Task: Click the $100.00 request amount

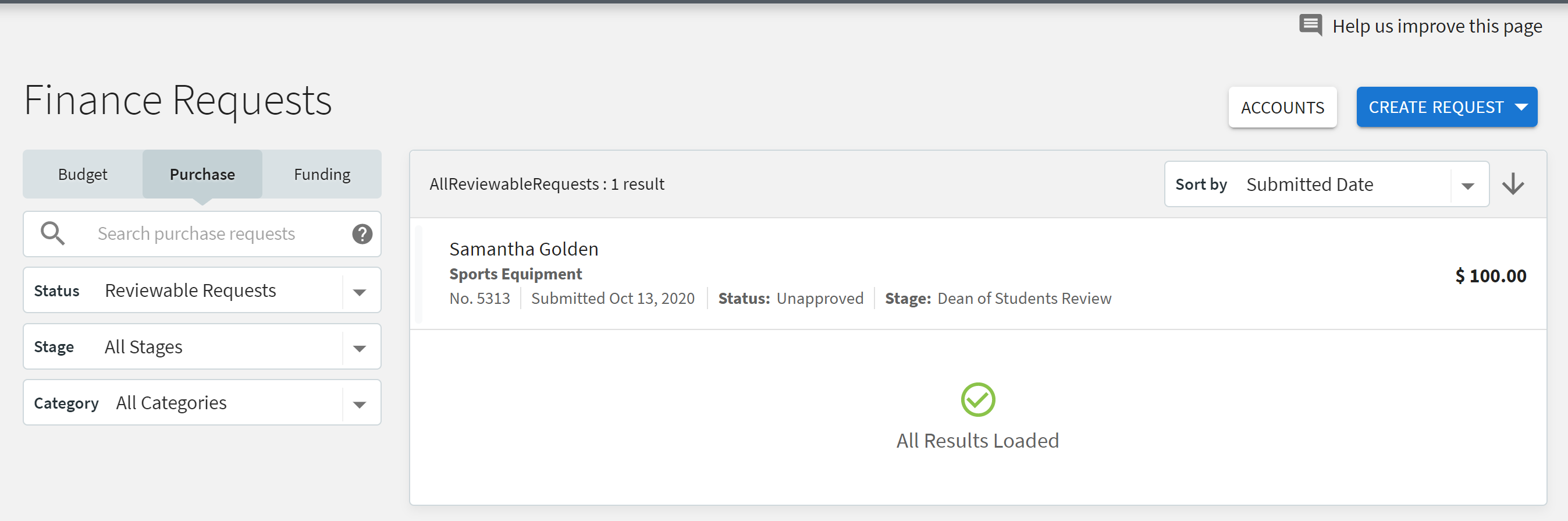Action: (1490, 275)
